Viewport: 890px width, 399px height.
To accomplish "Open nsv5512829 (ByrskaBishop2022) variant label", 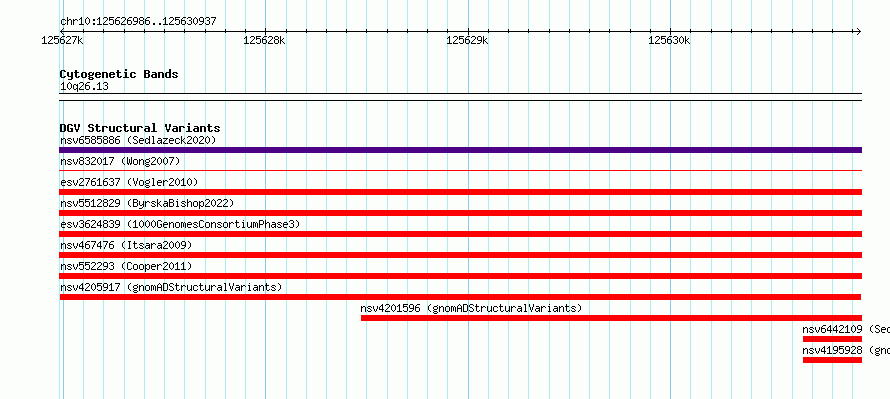I will click(x=147, y=203).
